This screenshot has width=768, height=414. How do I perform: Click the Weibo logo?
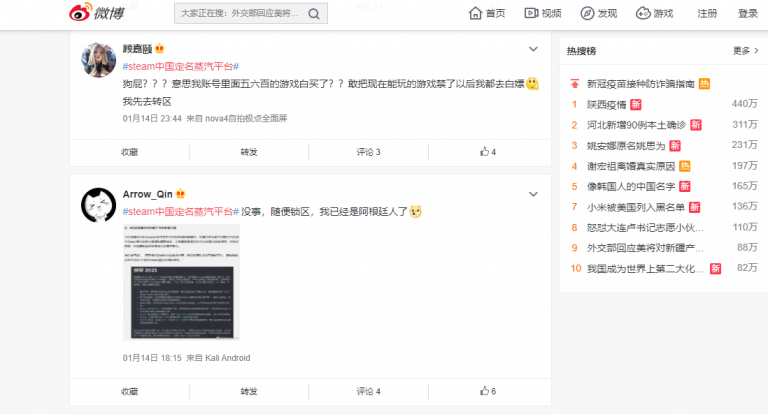(96, 12)
